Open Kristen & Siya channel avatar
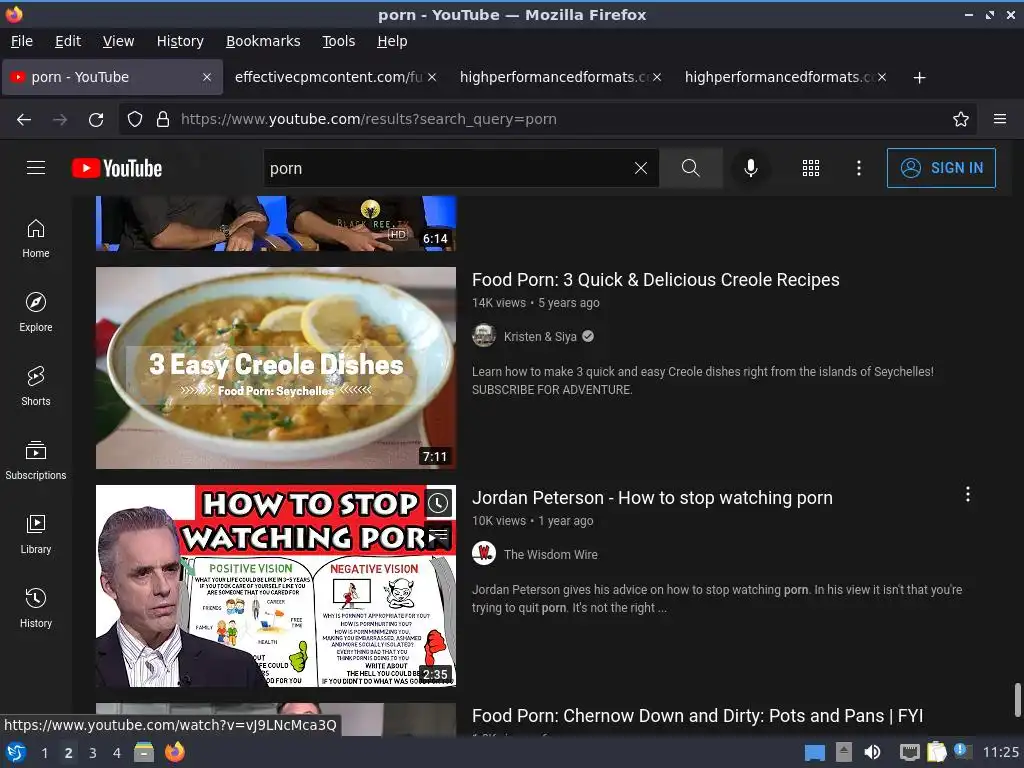 (484, 336)
